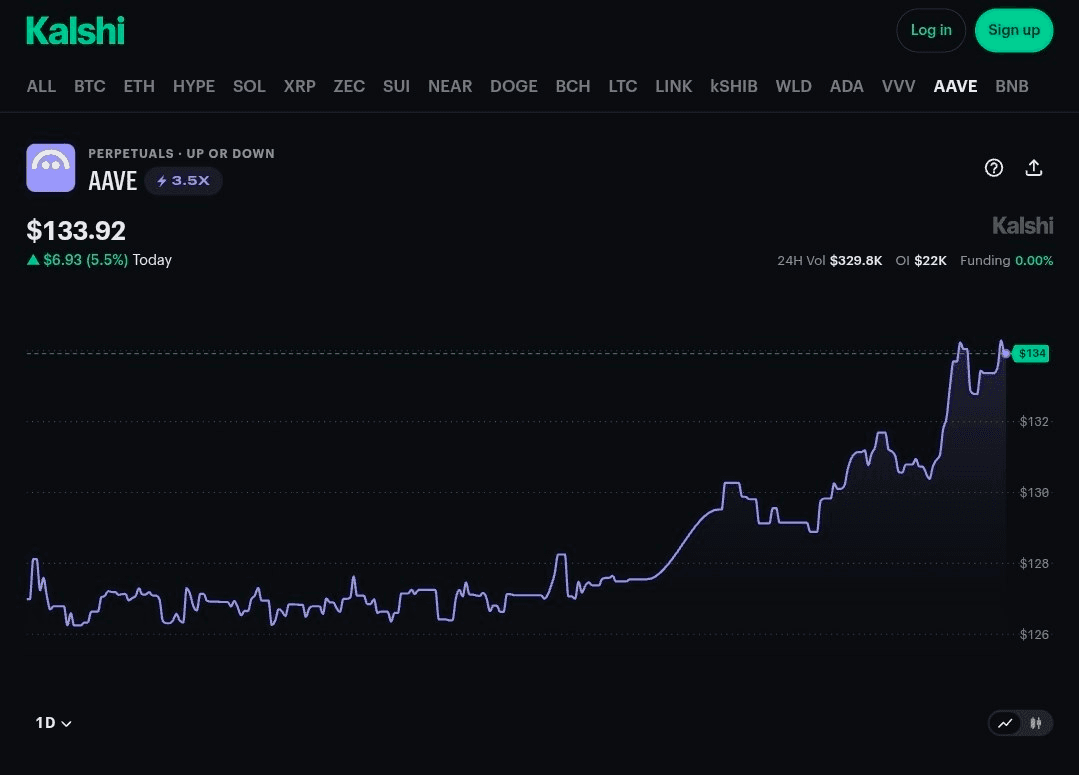1079x775 pixels.
Task: Select the kSHIB tab
Action: [x=734, y=86]
